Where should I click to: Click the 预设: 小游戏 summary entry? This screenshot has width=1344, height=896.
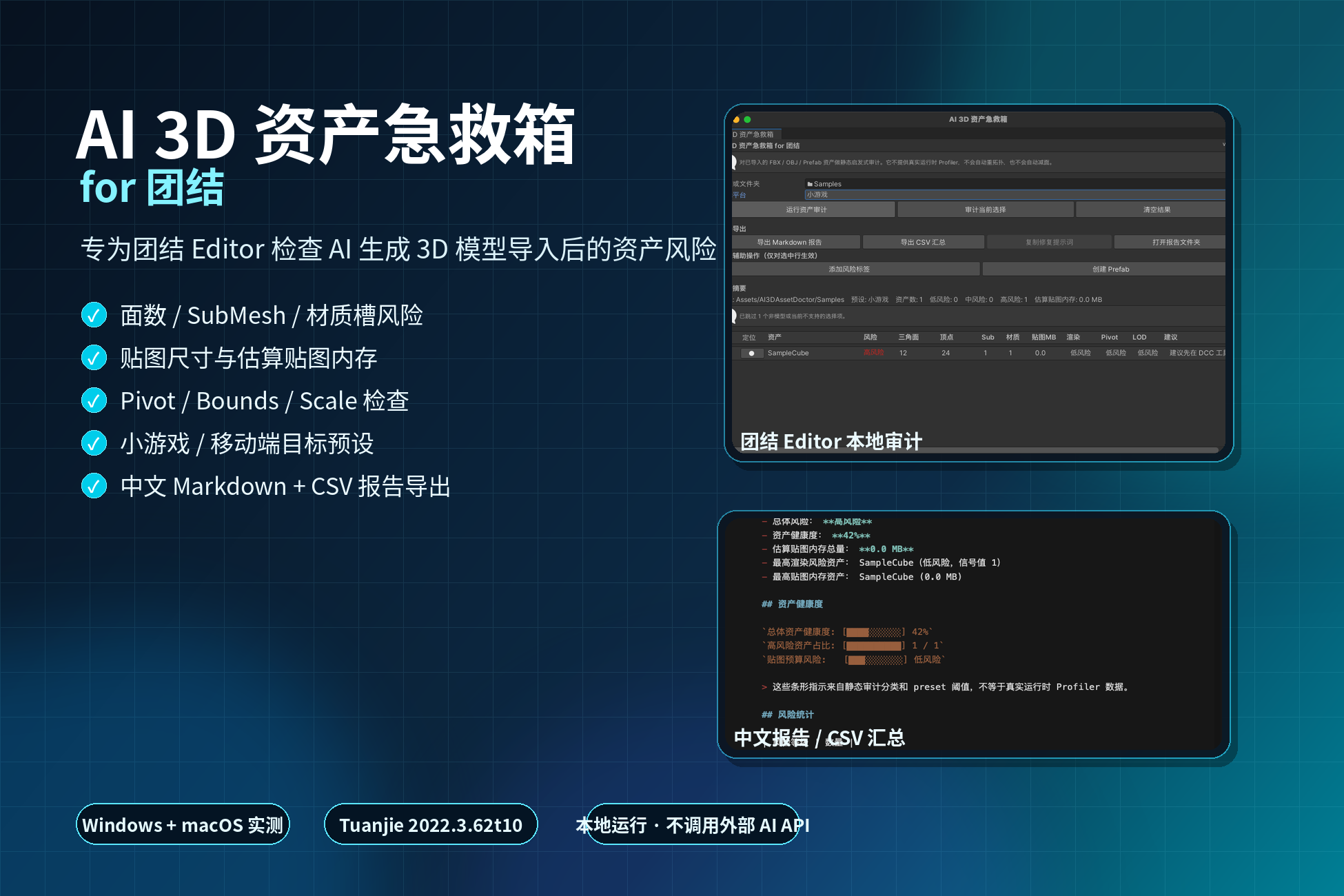(x=870, y=300)
